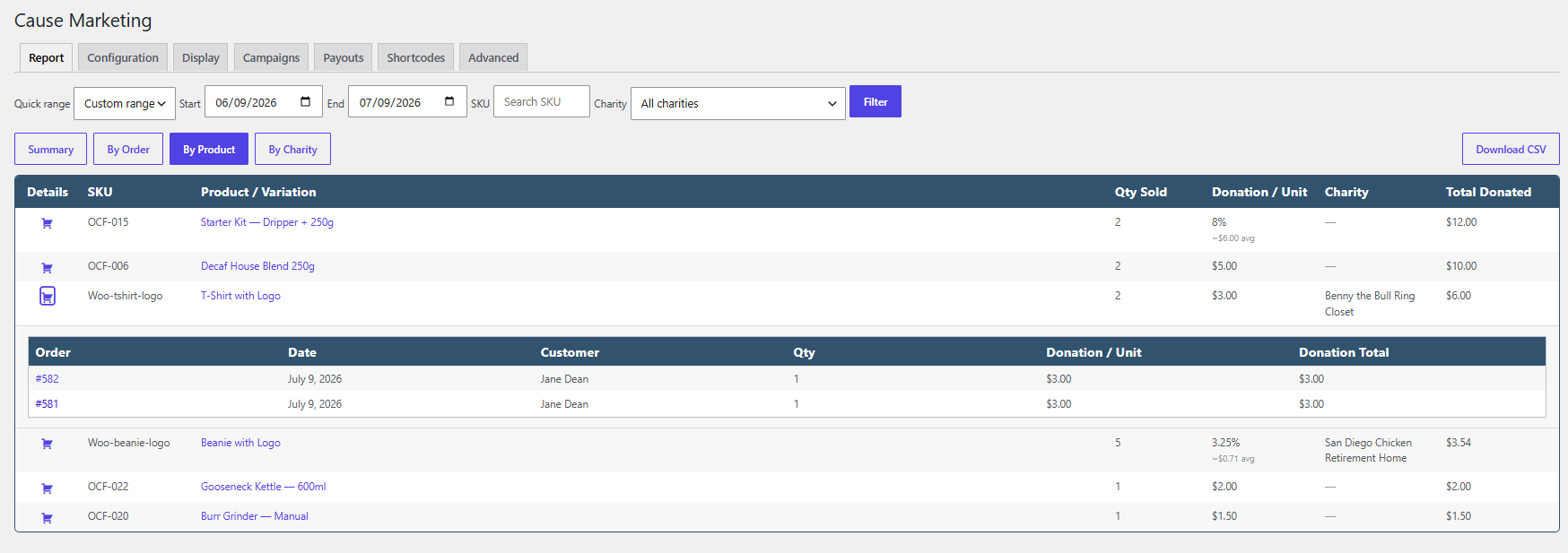Viewport: 1568px width, 553px height.
Task: Click the End date field 07/09/2026
Action: coord(407,101)
